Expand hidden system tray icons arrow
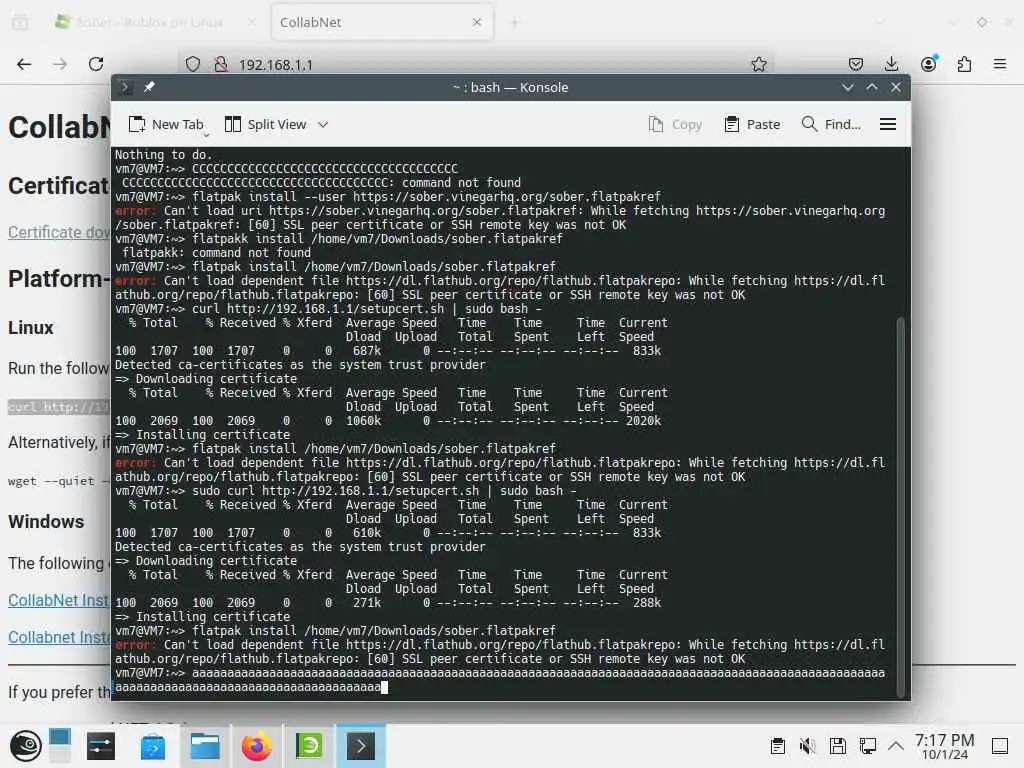1024x768 pixels. (896, 746)
